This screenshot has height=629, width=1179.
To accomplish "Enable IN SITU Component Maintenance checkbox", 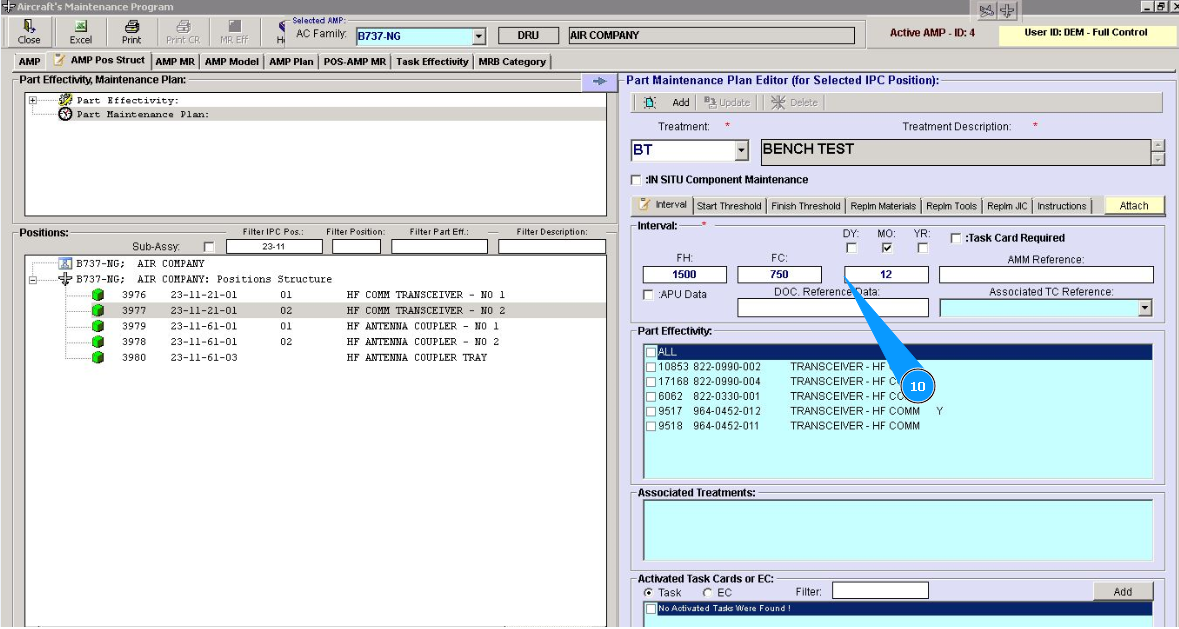I will 636,180.
